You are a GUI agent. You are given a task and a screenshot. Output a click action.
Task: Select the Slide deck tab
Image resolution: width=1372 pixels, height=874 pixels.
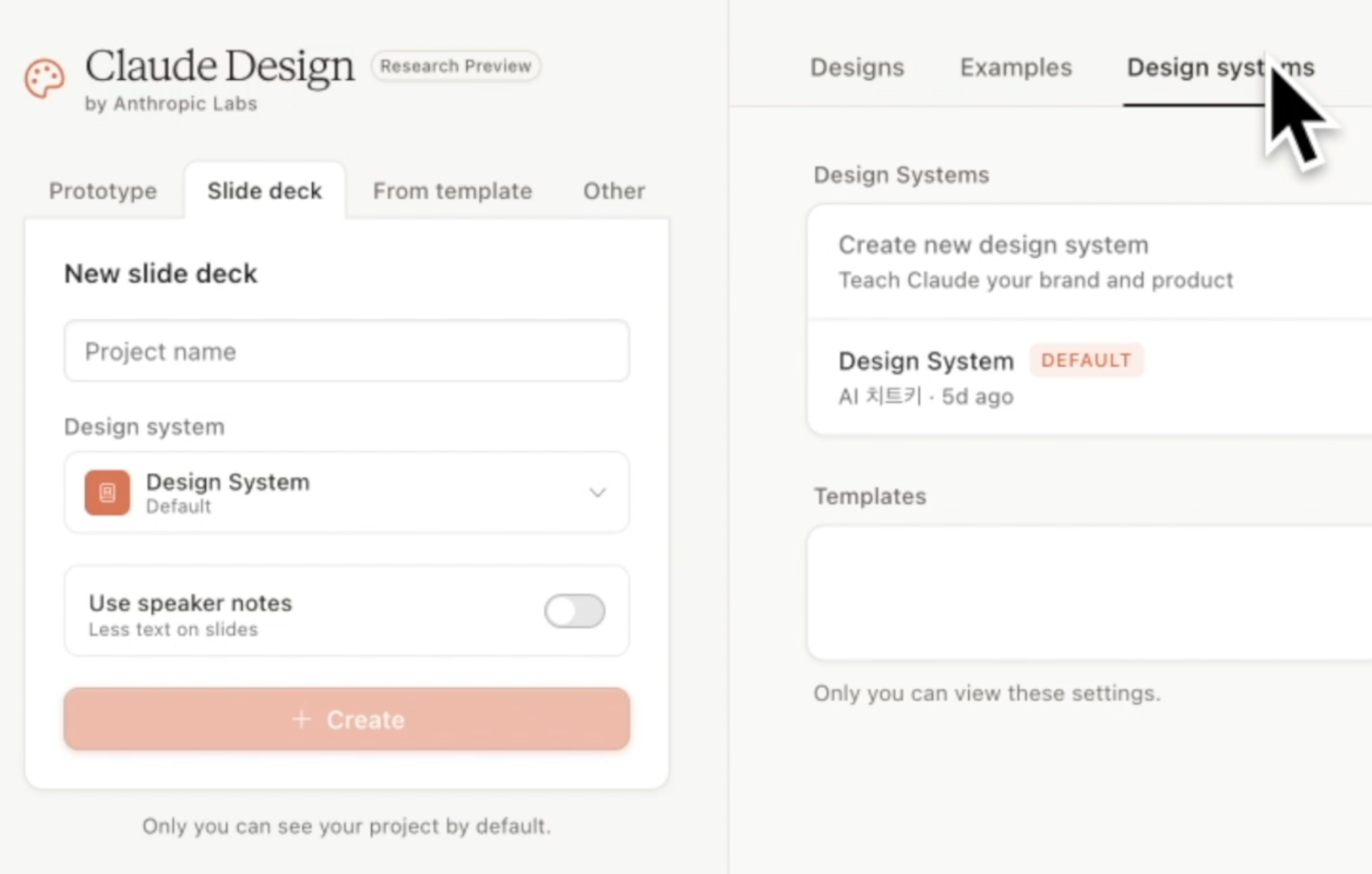pos(264,191)
